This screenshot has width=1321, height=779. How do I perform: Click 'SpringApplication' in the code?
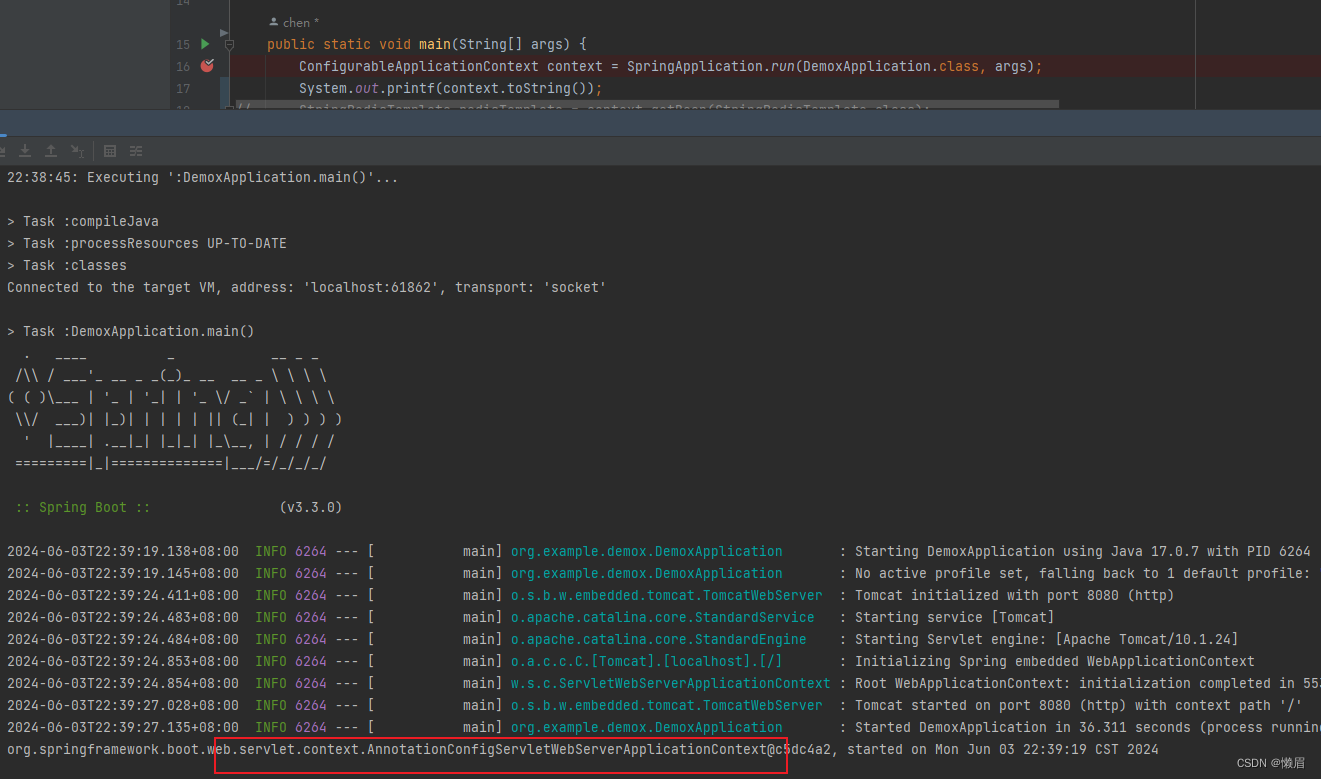point(695,66)
